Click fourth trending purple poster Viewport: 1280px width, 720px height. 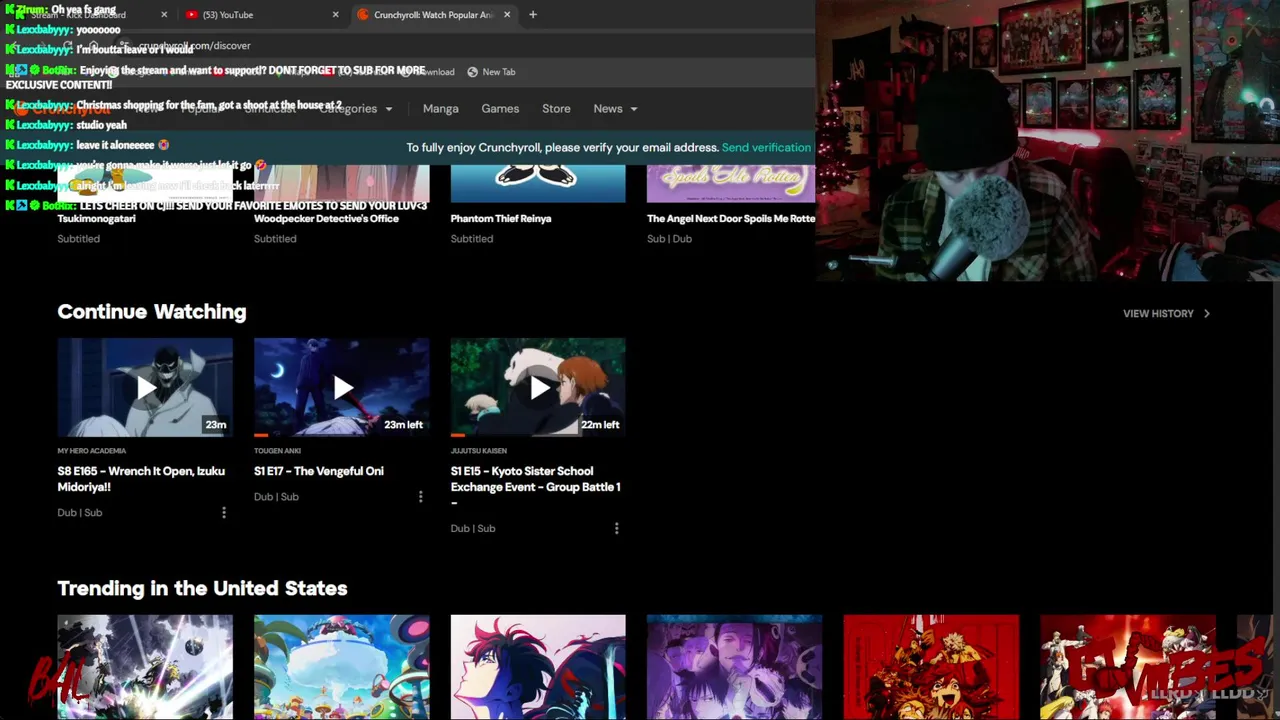[x=734, y=667]
